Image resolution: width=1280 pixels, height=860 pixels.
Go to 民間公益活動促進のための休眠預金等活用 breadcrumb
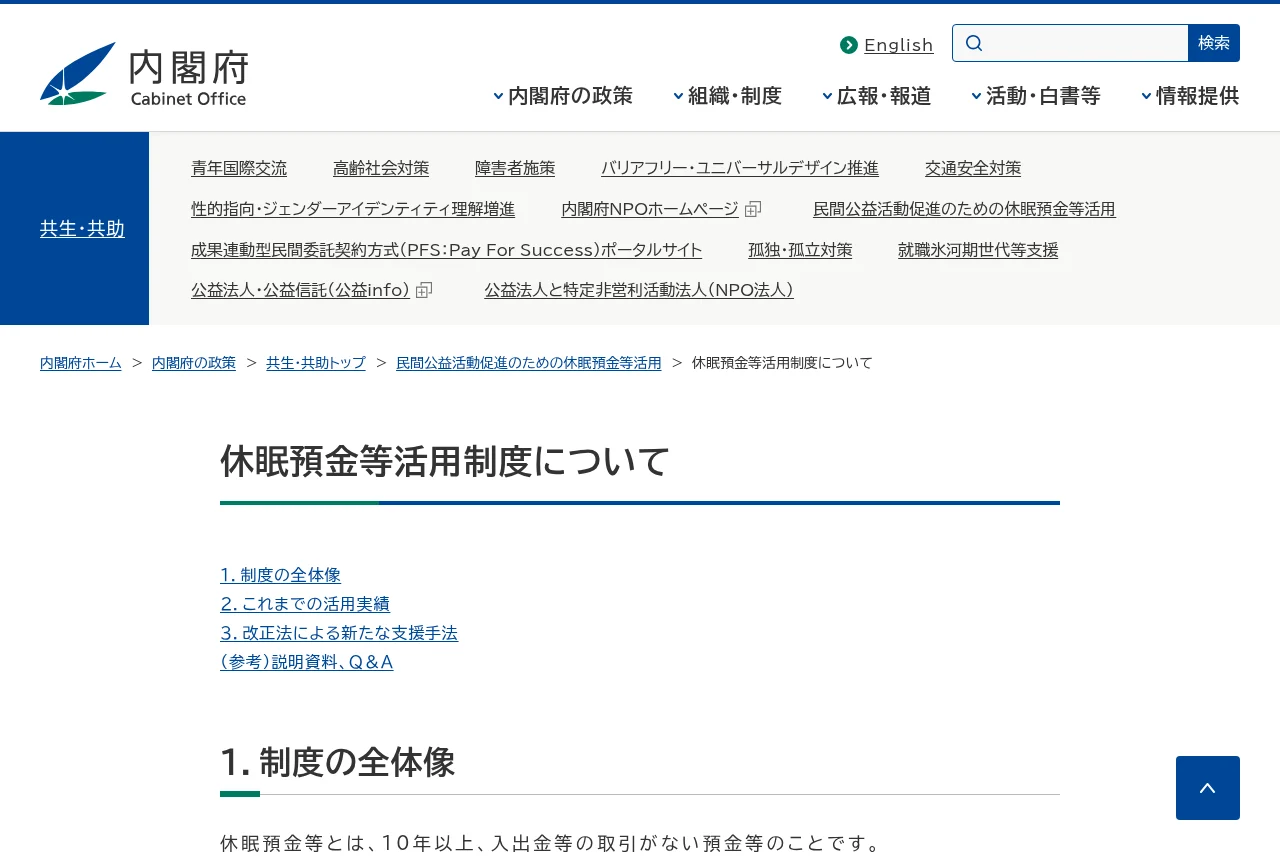click(529, 363)
